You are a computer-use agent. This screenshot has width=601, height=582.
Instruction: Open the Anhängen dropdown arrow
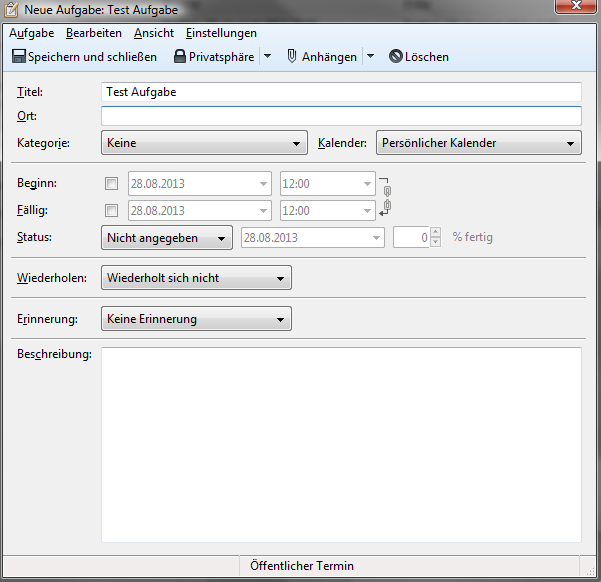point(370,57)
